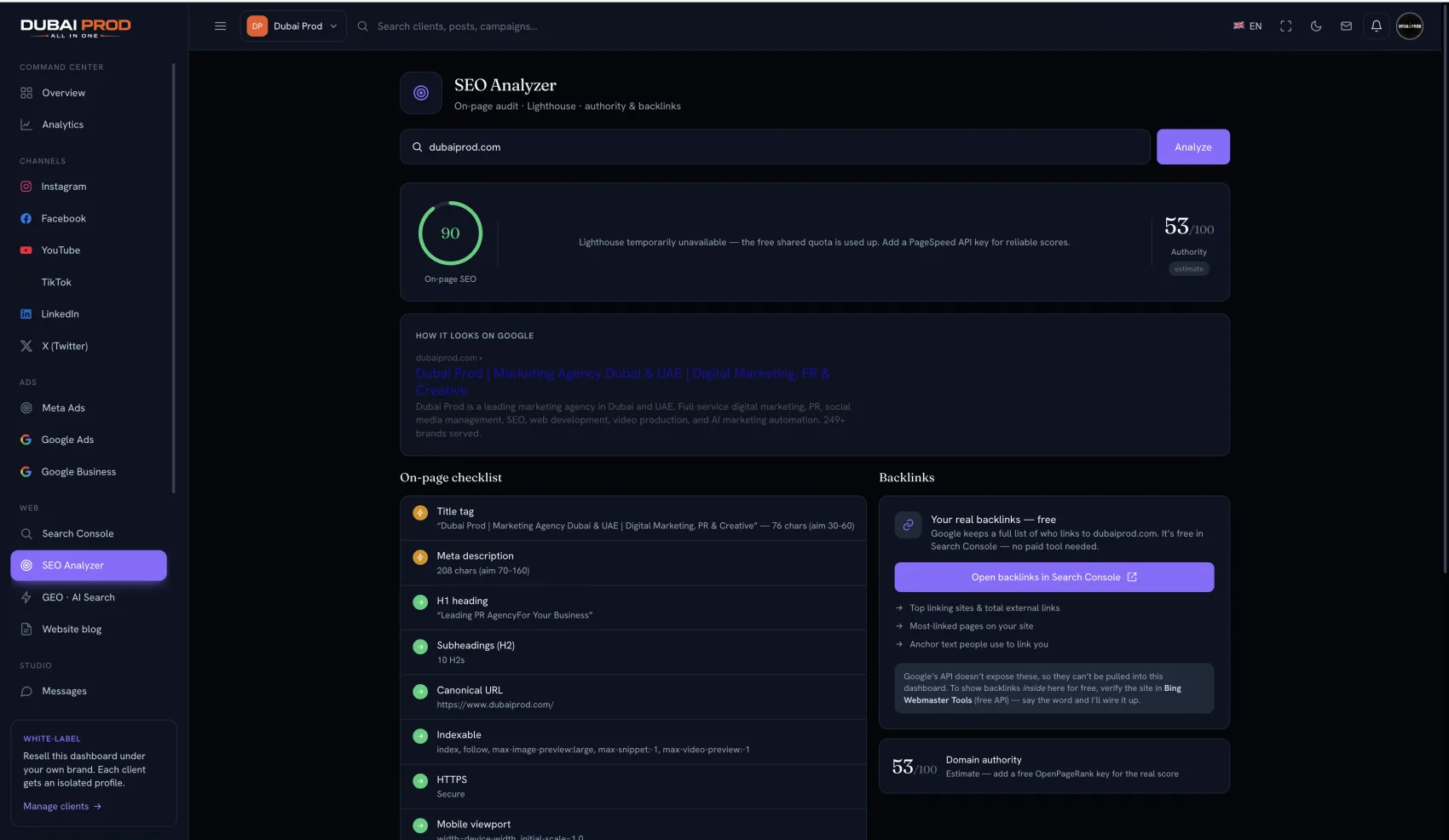This screenshot has height=840, width=1449.
Task: Expand the Dubai Prod workspace dropdown
Action: click(x=293, y=26)
